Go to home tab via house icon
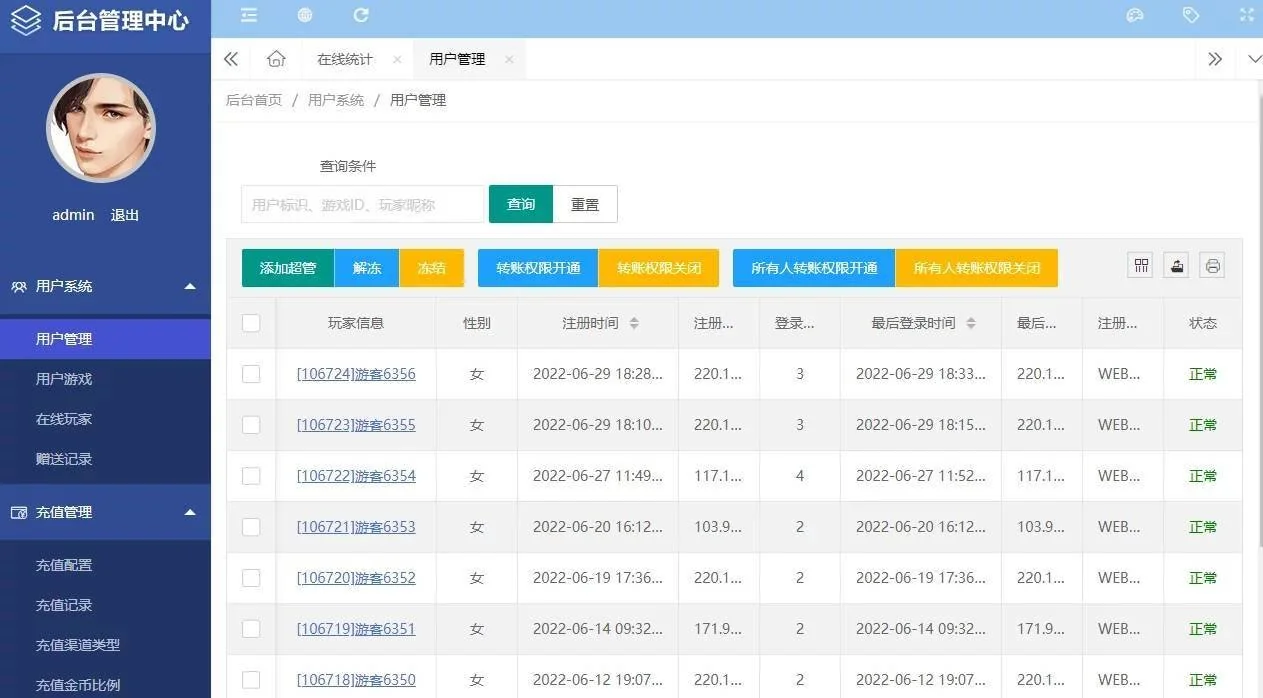Image resolution: width=1263 pixels, height=698 pixels. tap(276, 59)
